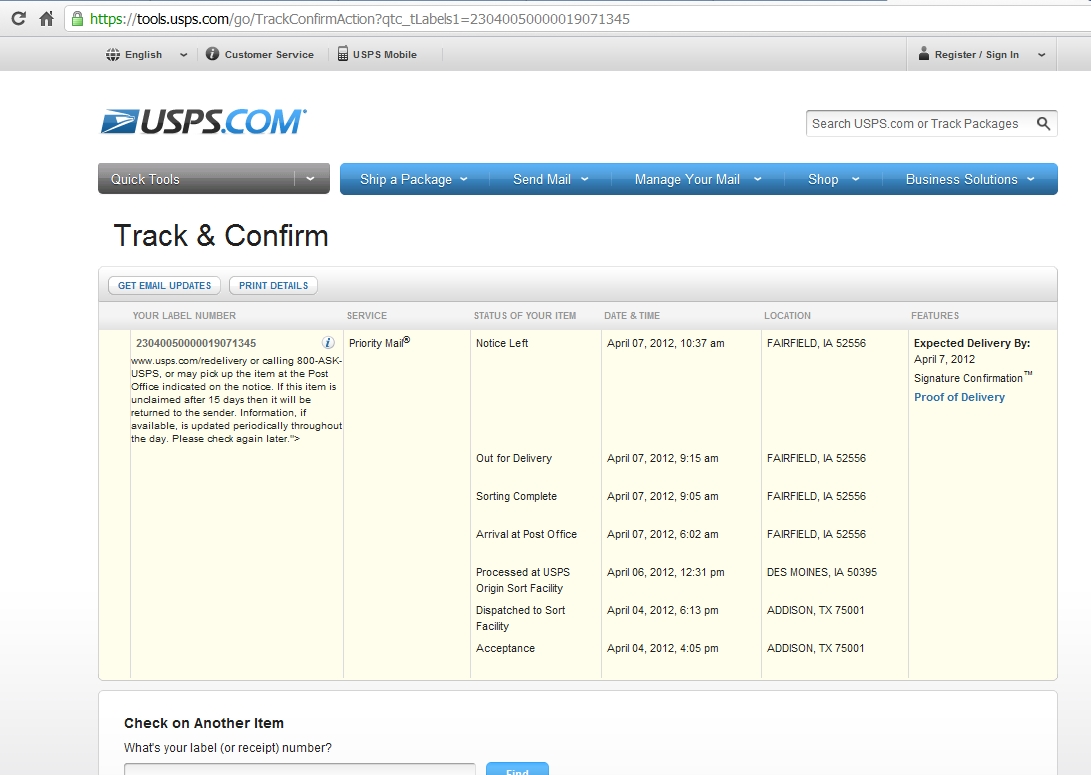Click the Notice Left status text

tap(502, 343)
